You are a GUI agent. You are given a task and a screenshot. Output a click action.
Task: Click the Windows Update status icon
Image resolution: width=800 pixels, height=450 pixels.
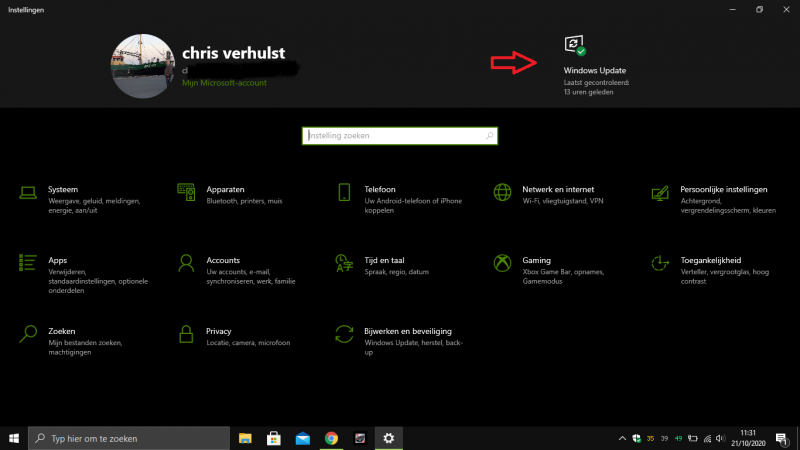coord(574,46)
